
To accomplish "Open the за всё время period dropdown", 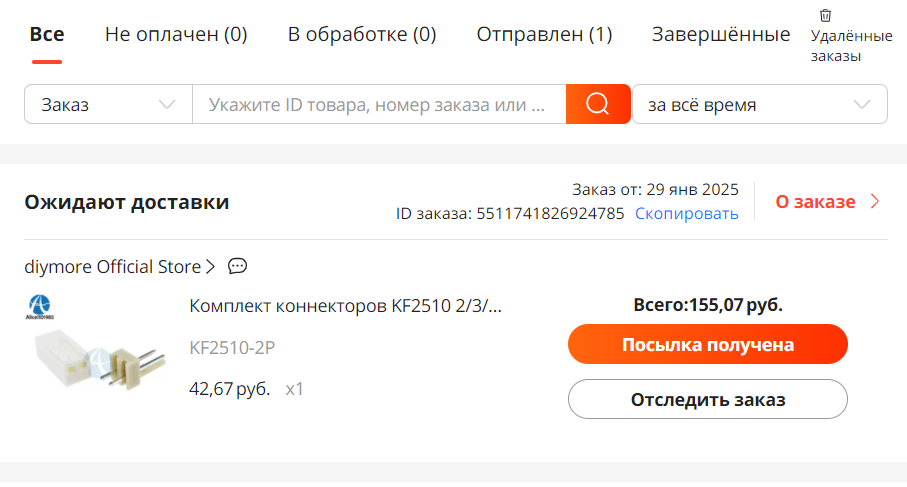I will click(760, 104).
